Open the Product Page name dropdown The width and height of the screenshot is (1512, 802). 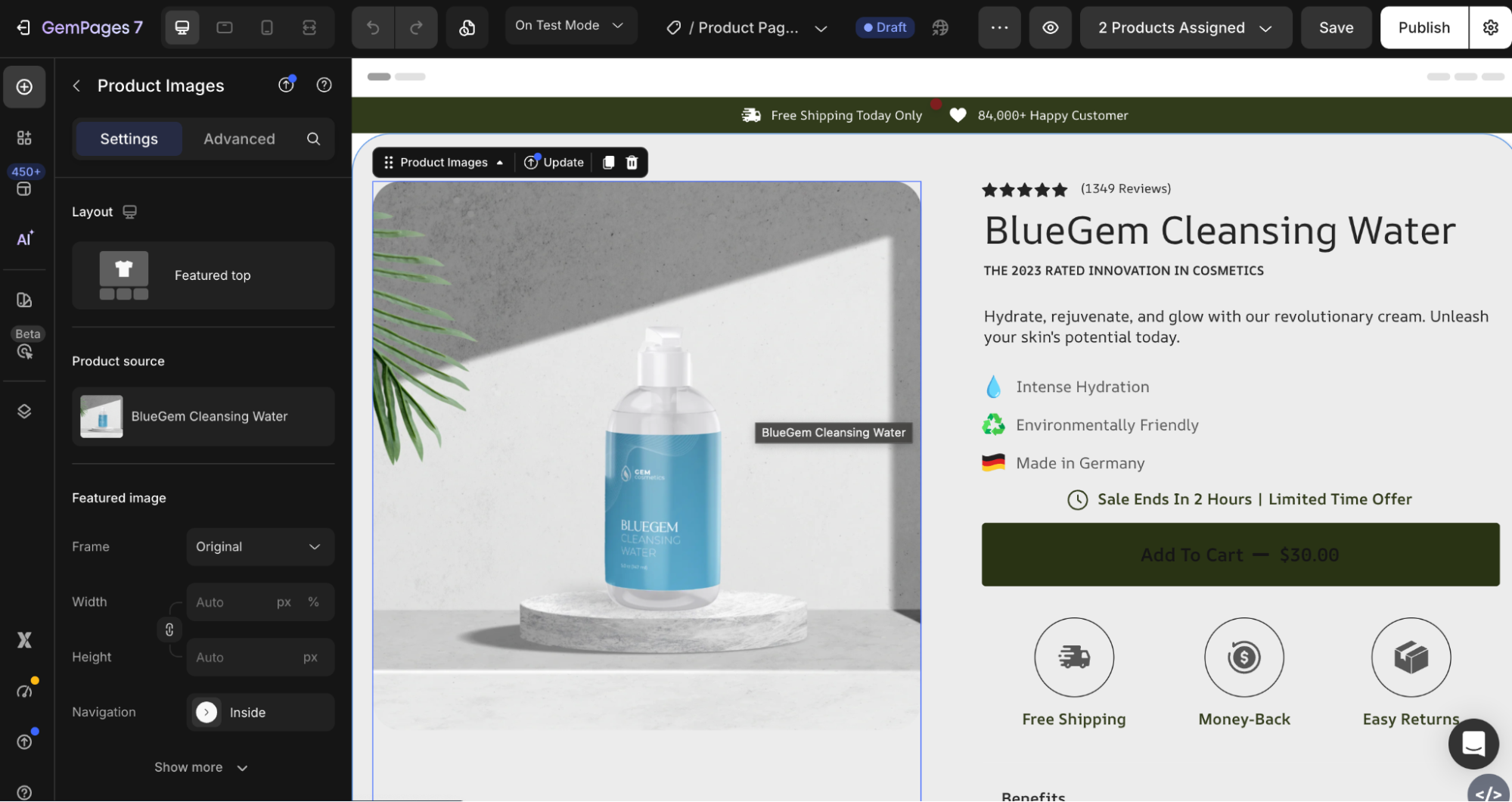[x=747, y=28]
